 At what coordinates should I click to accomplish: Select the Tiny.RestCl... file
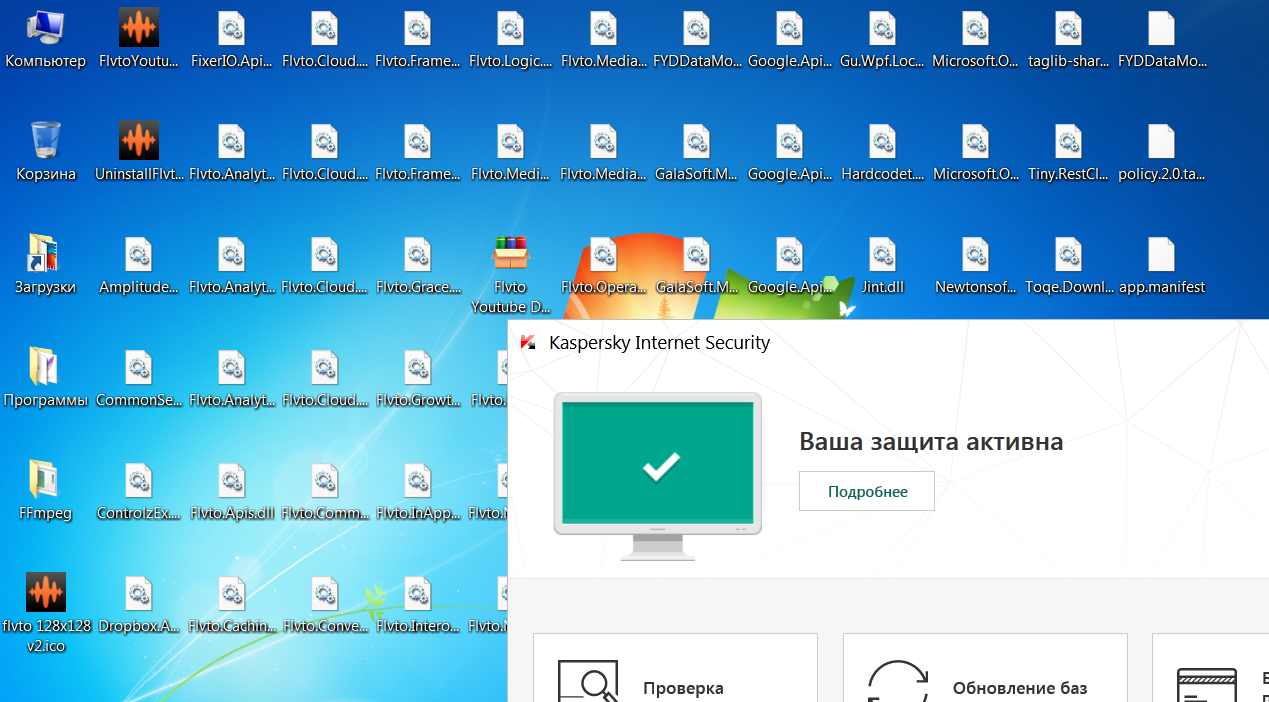1068,153
